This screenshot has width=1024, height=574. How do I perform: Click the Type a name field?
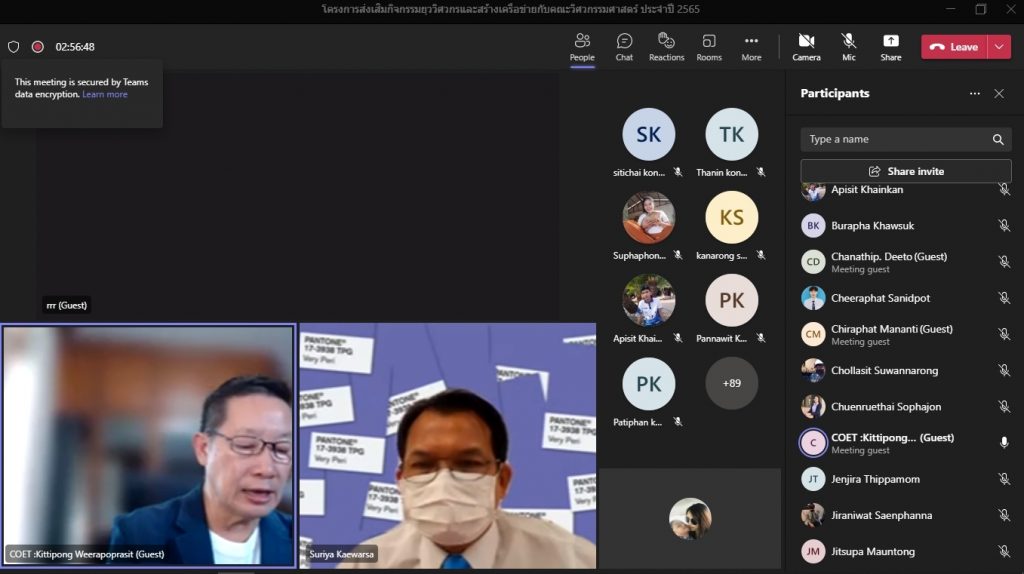point(895,140)
